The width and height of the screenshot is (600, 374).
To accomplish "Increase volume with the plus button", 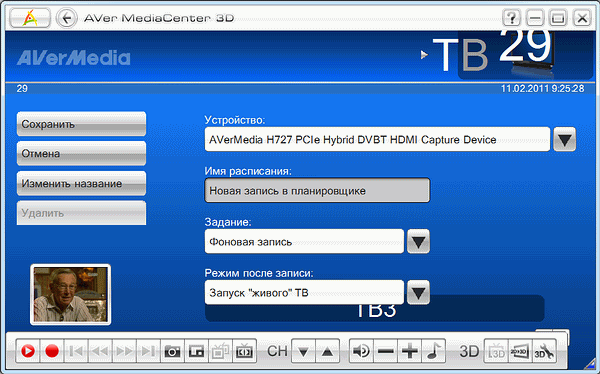I will click(409, 351).
